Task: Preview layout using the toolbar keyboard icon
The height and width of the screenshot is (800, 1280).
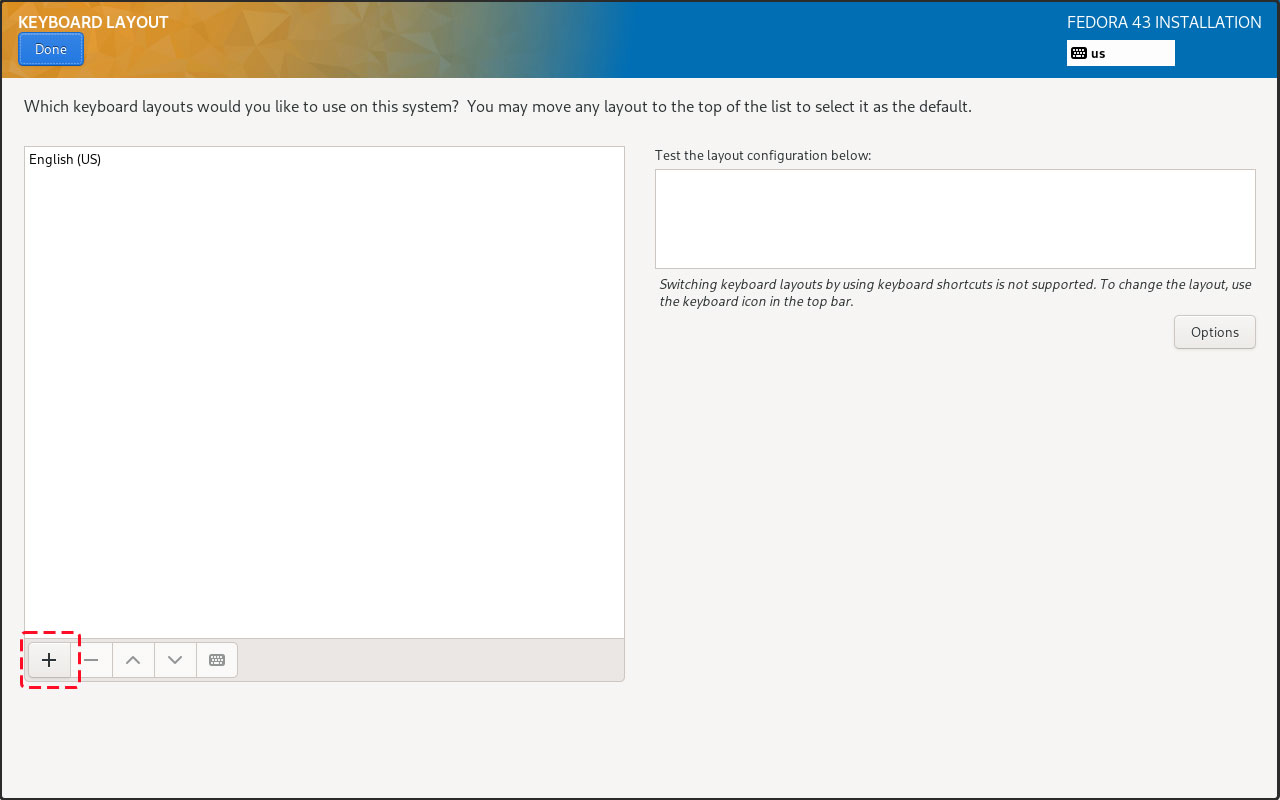Action: pyautogui.click(x=217, y=660)
